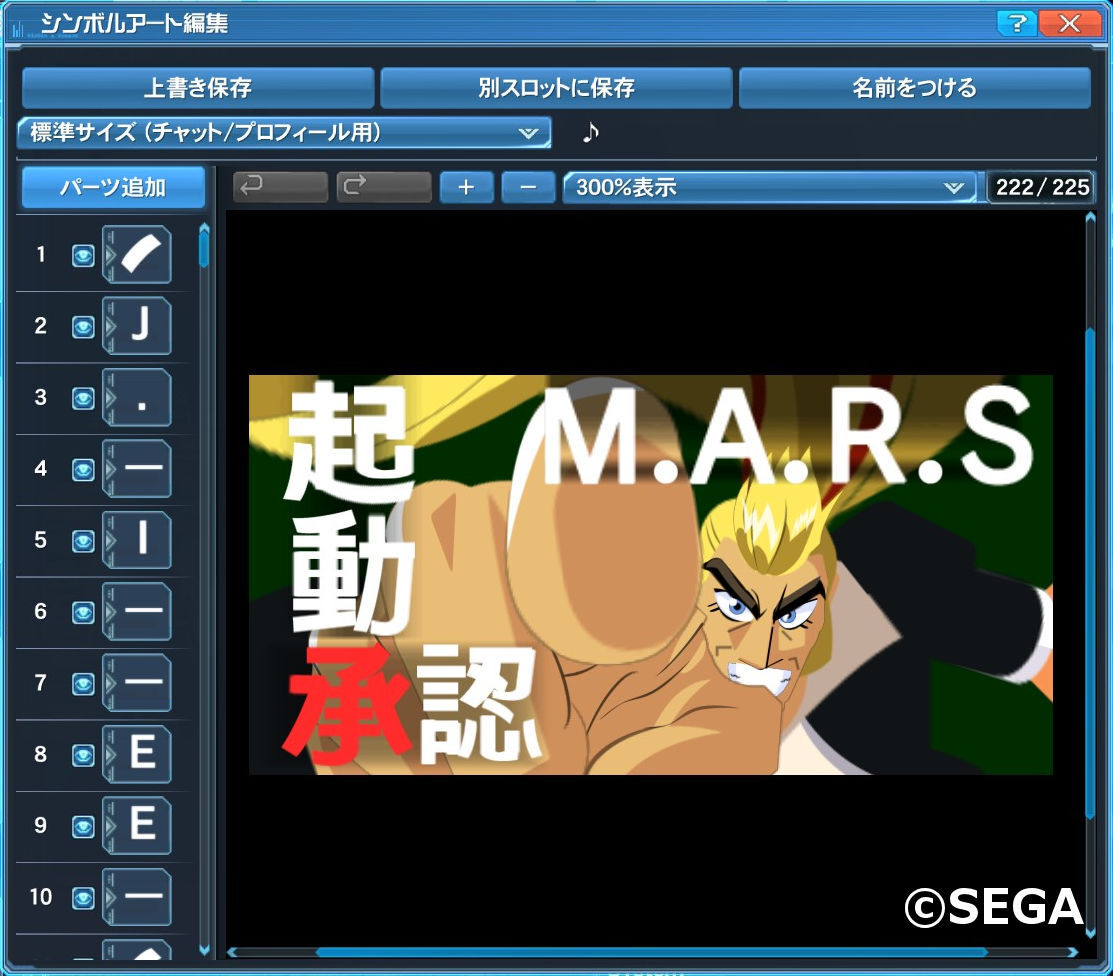Open the 標準サイズ size dropdown
Image resolution: width=1113 pixels, height=976 pixels.
coord(284,133)
